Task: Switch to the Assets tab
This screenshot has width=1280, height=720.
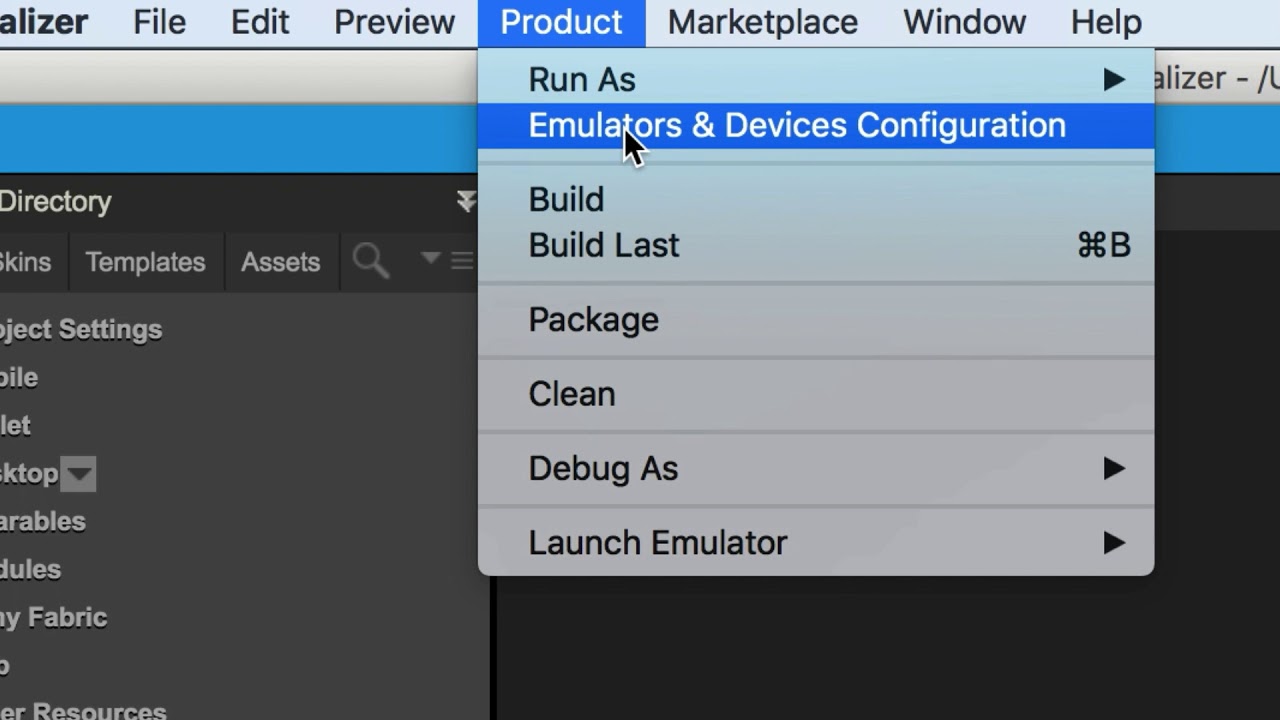Action: coord(280,262)
